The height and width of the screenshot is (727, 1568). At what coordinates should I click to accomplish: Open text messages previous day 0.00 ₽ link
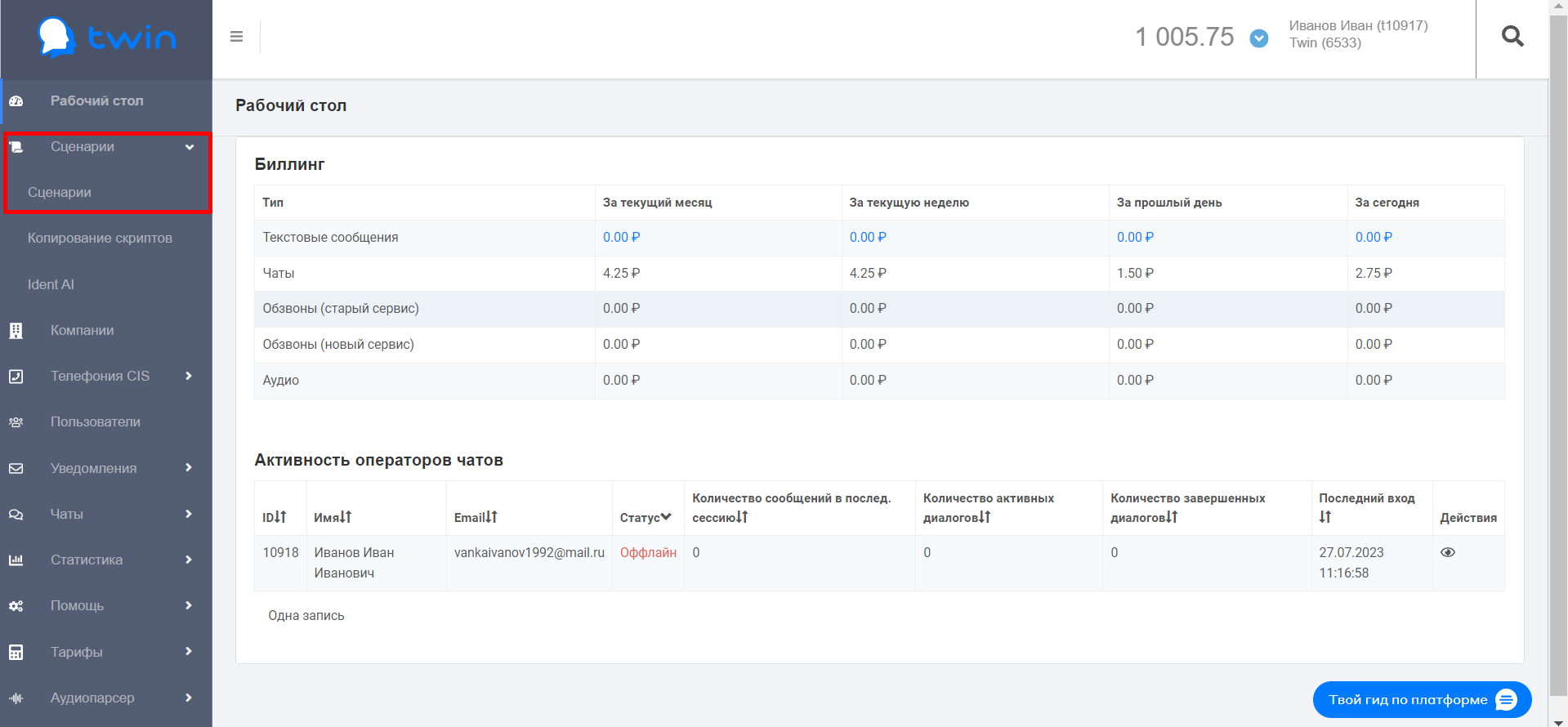tap(1135, 238)
